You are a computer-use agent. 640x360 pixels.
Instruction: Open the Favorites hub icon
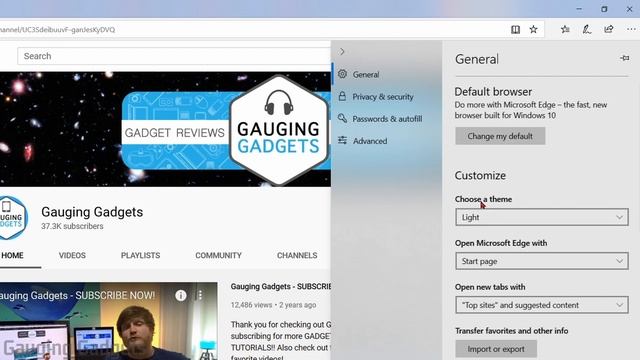pos(565,29)
